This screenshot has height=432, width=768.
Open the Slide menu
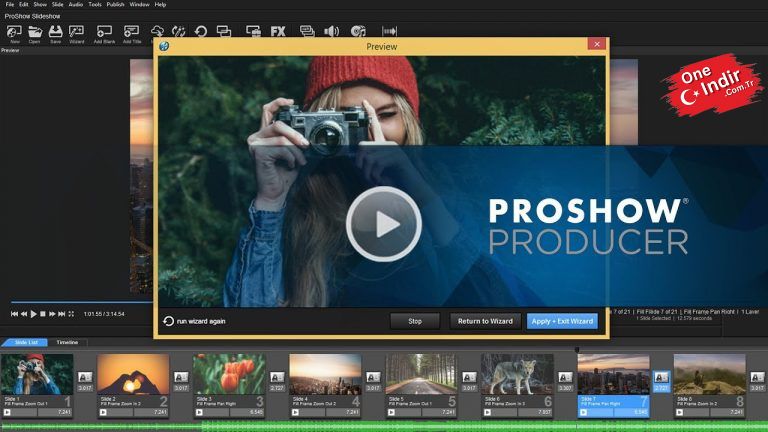(57, 4)
